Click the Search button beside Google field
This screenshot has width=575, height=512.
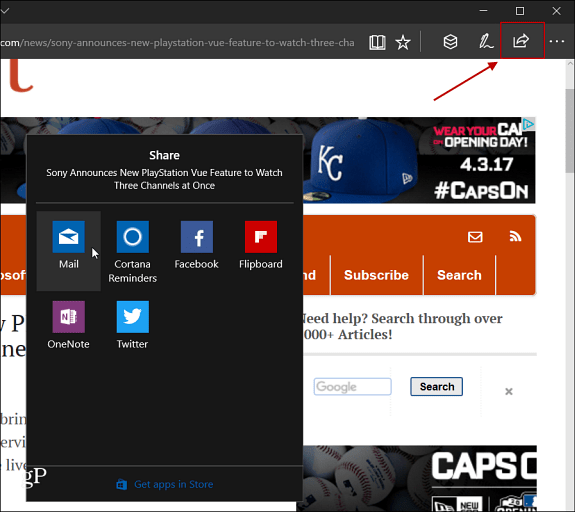(436, 387)
